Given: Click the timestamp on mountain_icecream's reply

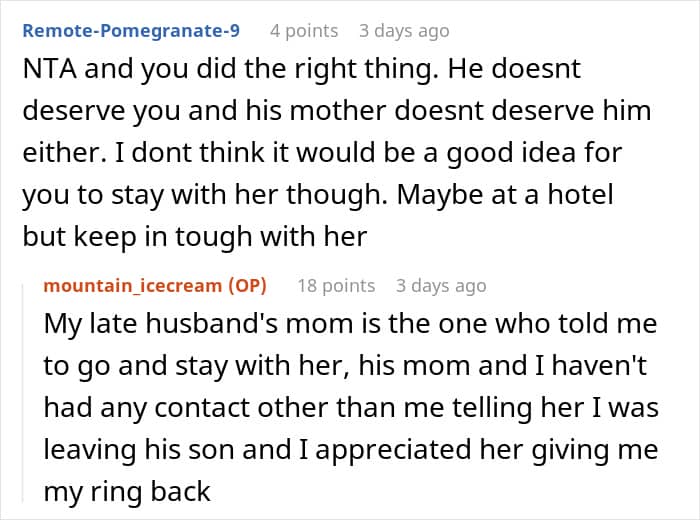Looking at the screenshot, I should [x=441, y=285].
